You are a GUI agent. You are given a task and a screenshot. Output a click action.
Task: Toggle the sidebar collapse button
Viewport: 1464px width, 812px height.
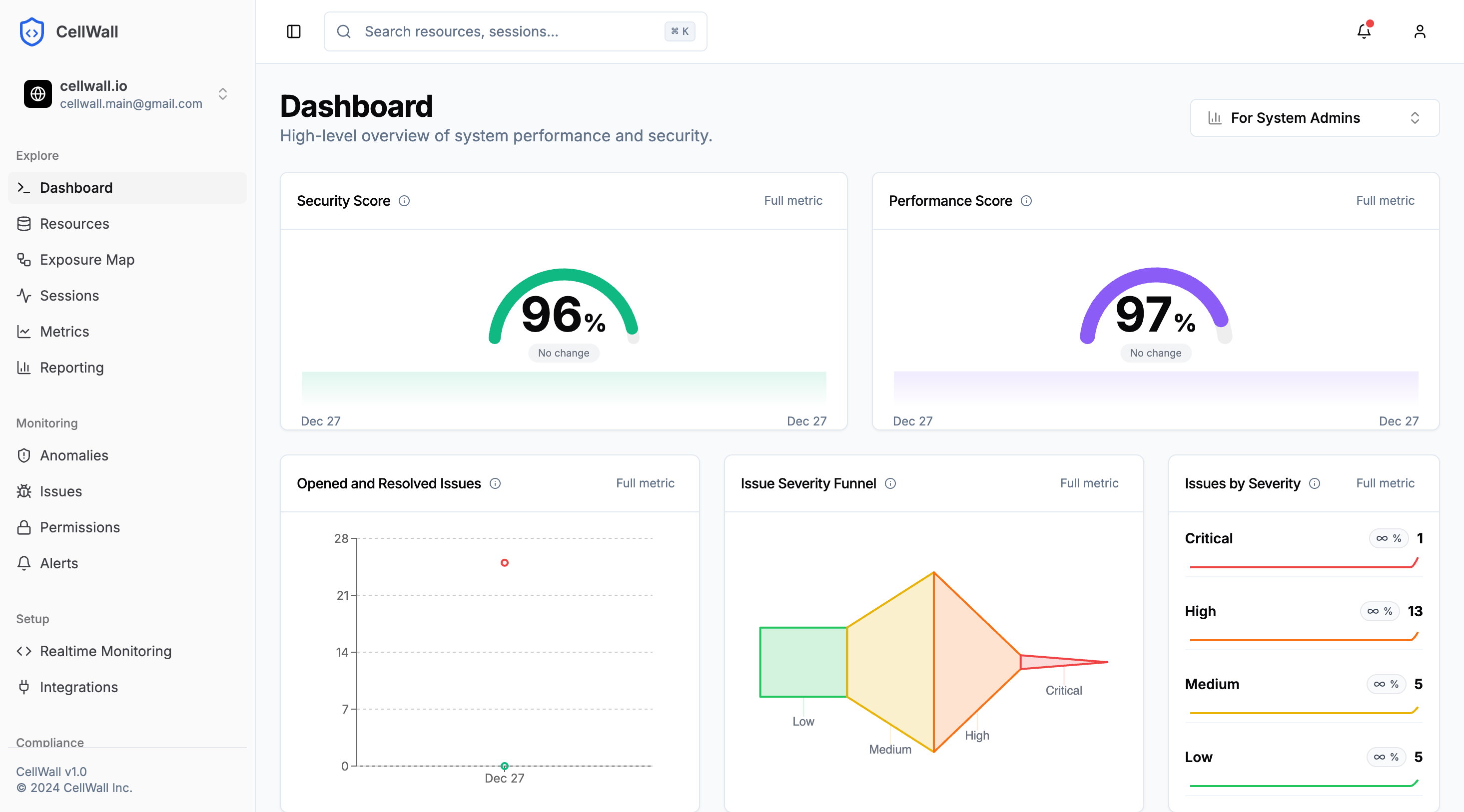point(293,31)
